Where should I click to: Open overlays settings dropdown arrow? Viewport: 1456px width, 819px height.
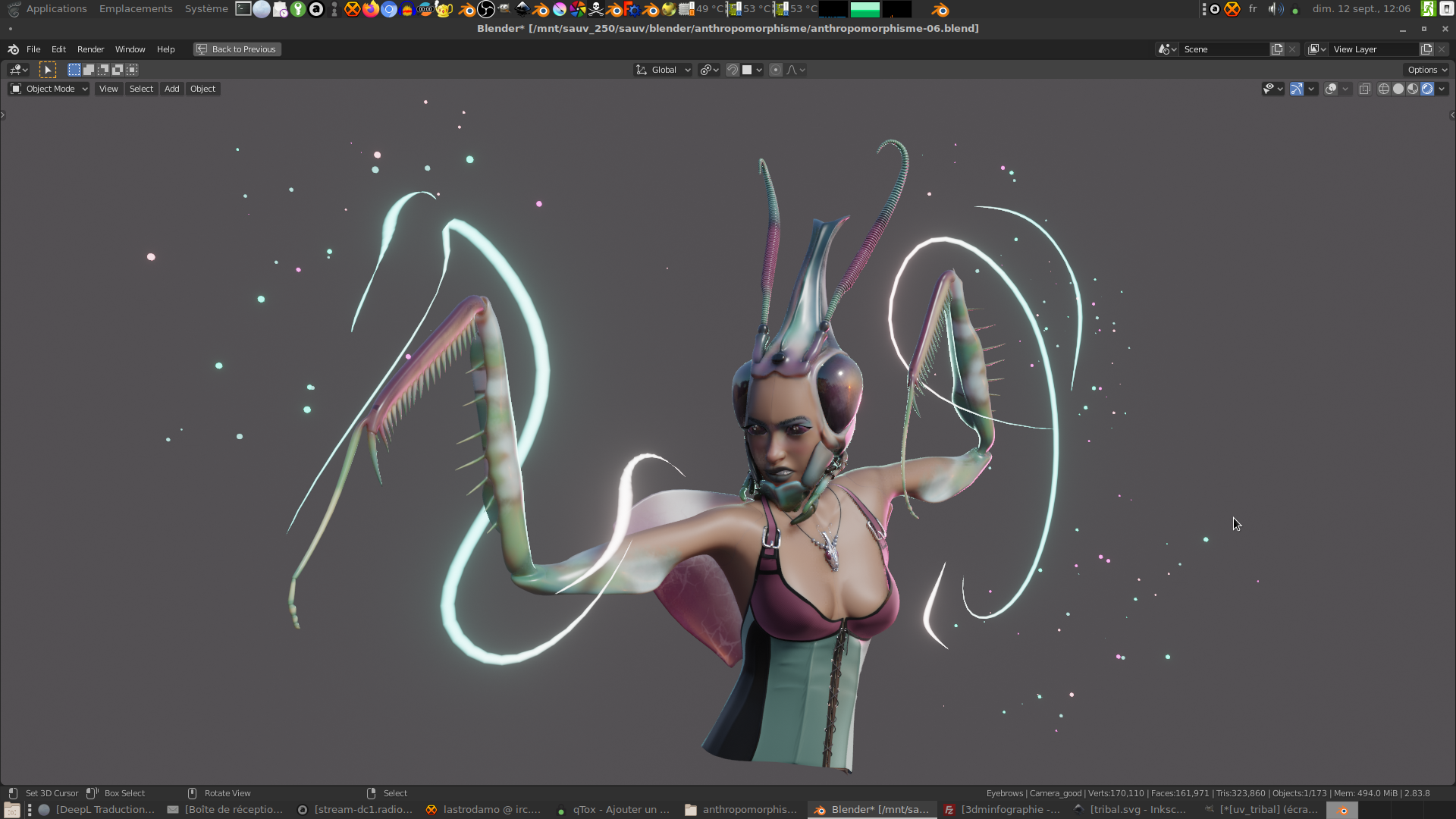(1345, 89)
